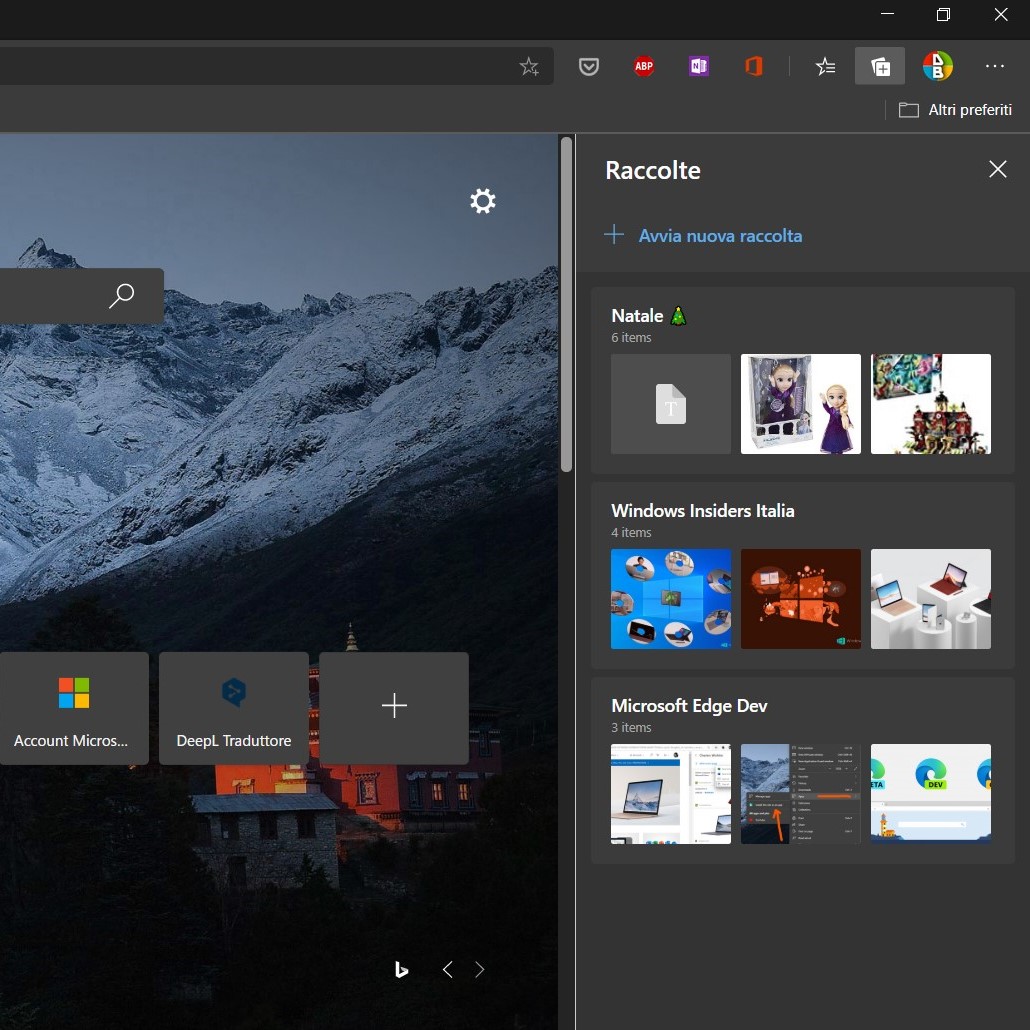This screenshot has height=1030, width=1030.
Task: Open the Adblock Plus extension
Action: coord(644,66)
